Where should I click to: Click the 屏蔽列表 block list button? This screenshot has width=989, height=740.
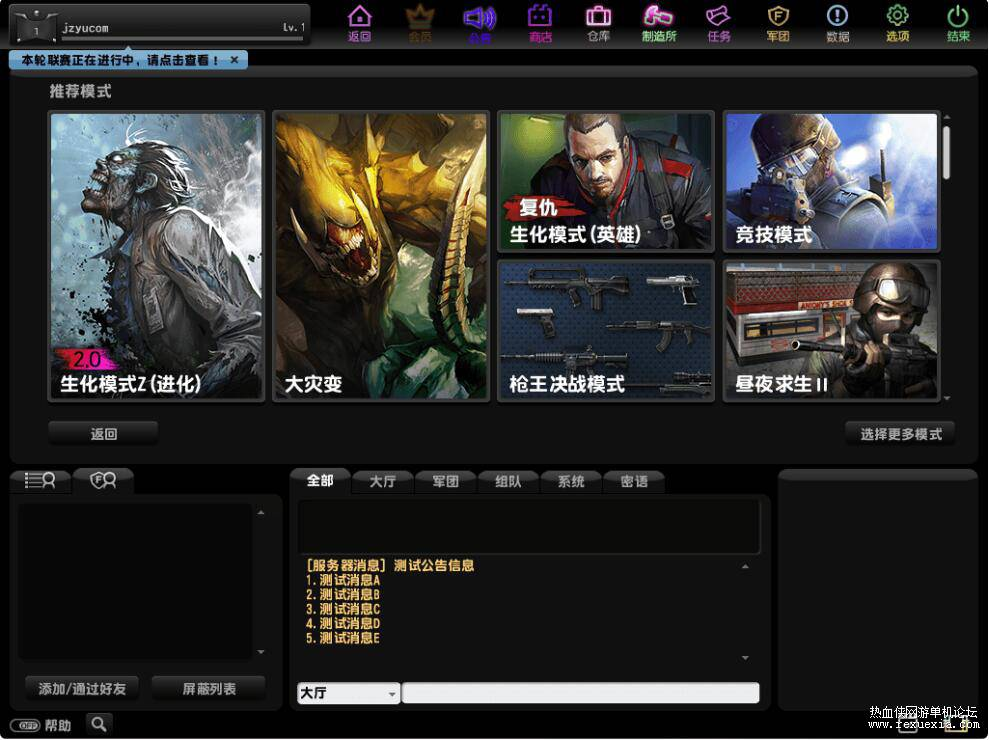209,689
